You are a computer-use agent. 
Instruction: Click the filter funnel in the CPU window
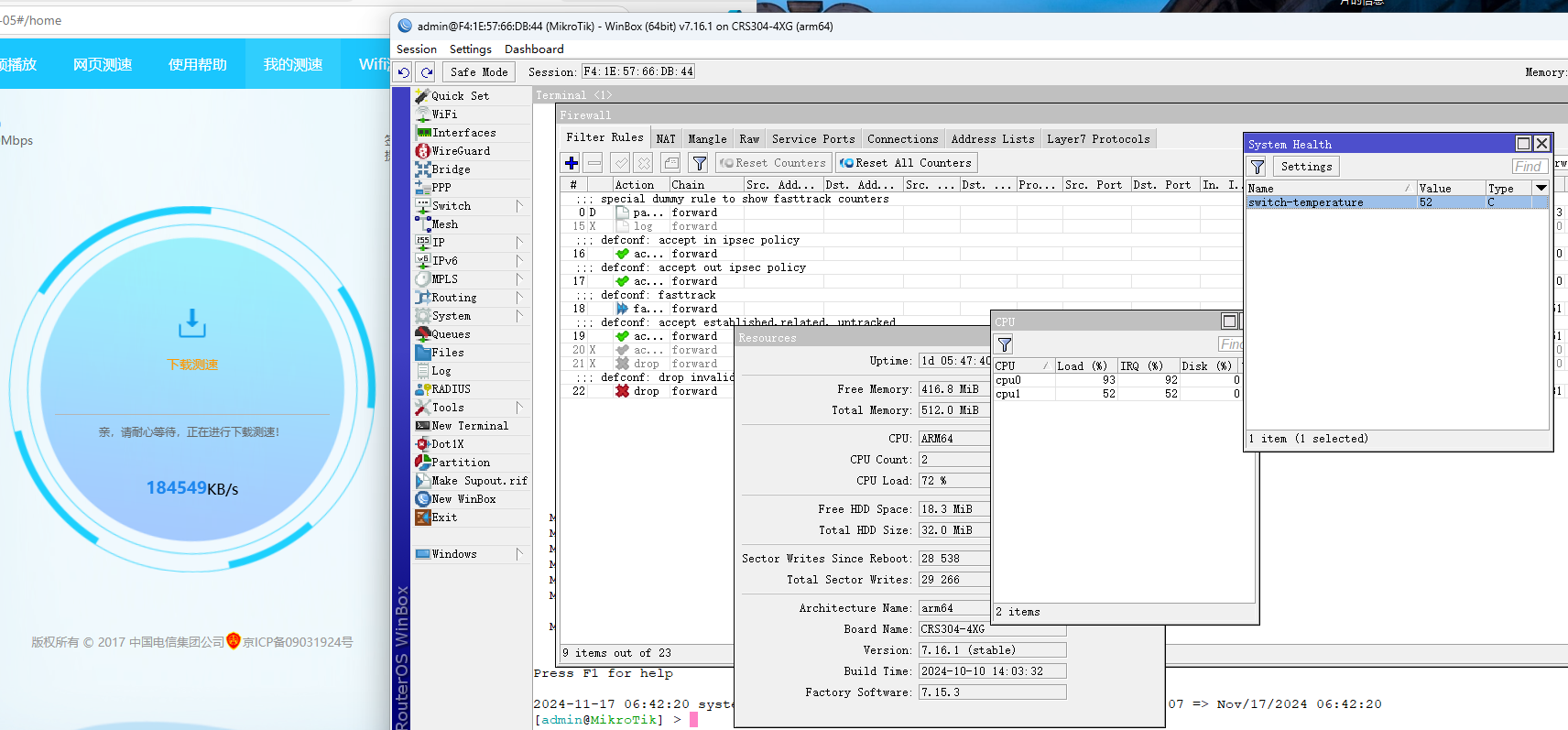point(1005,344)
